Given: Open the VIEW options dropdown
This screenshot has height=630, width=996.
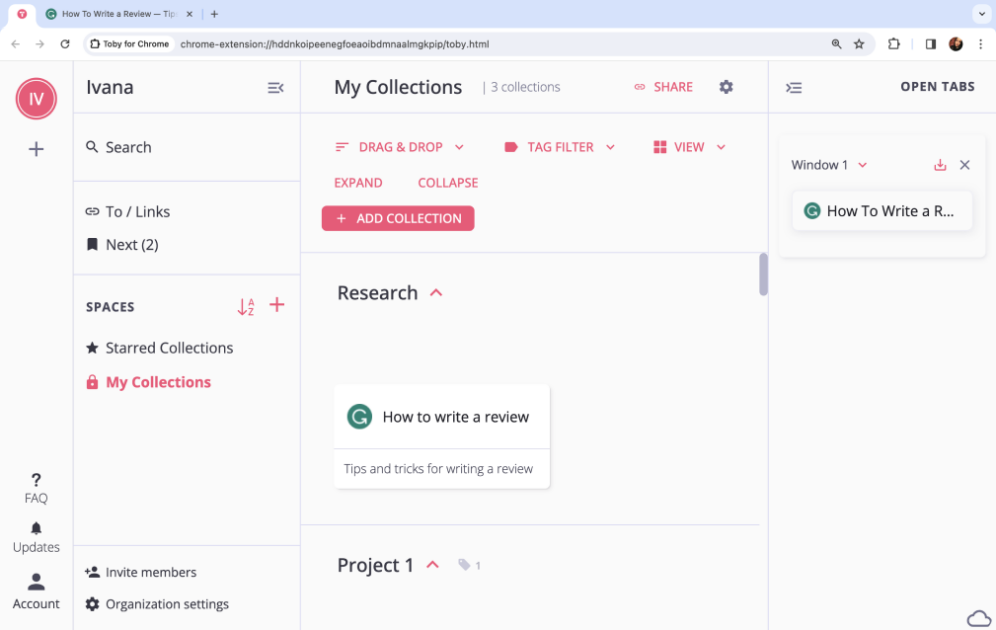Looking at the screenshot, I should click(x=688, y=146).
